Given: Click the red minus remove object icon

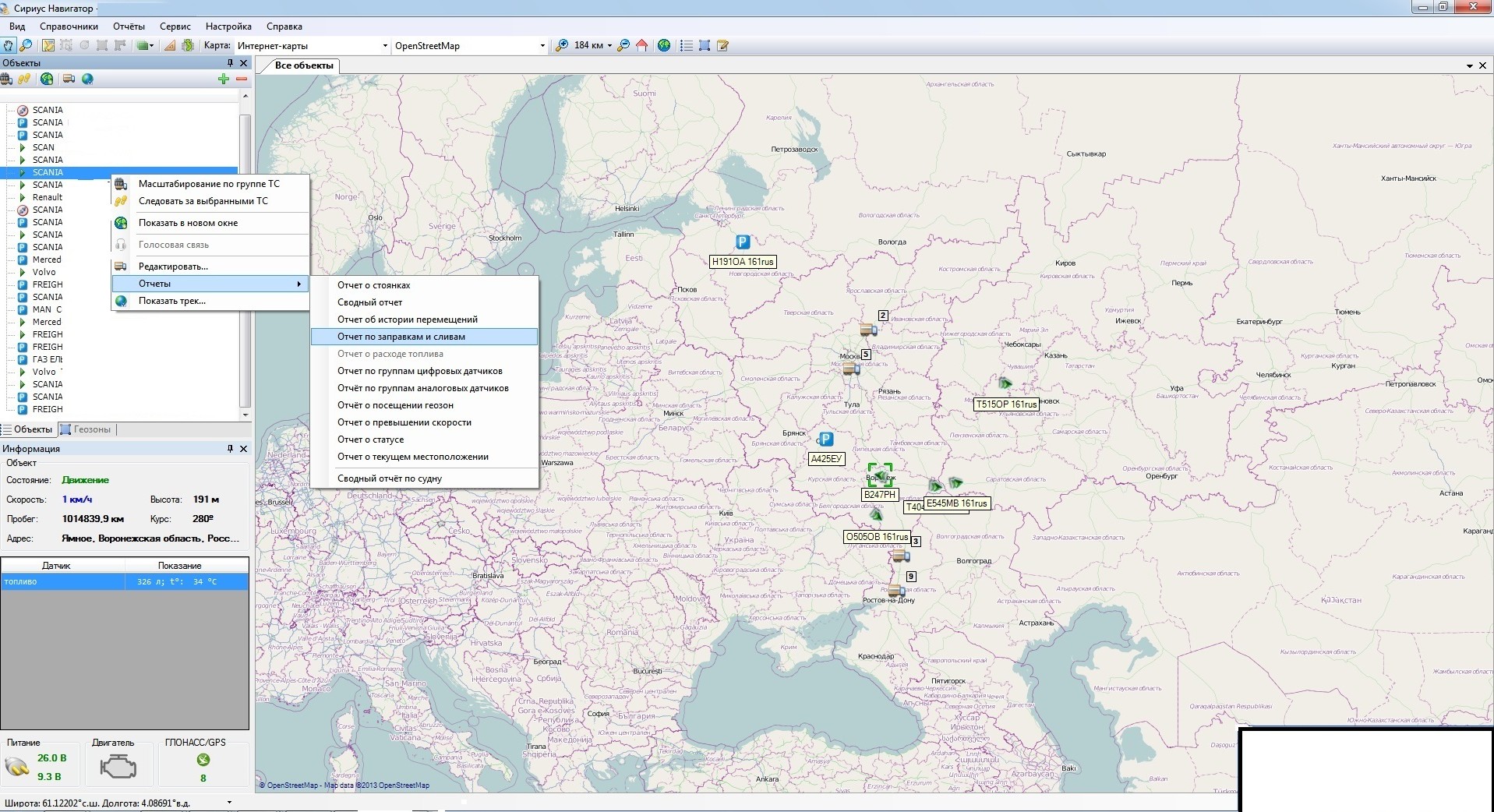Looking at the screenshot, I should (x=242, y=79).
